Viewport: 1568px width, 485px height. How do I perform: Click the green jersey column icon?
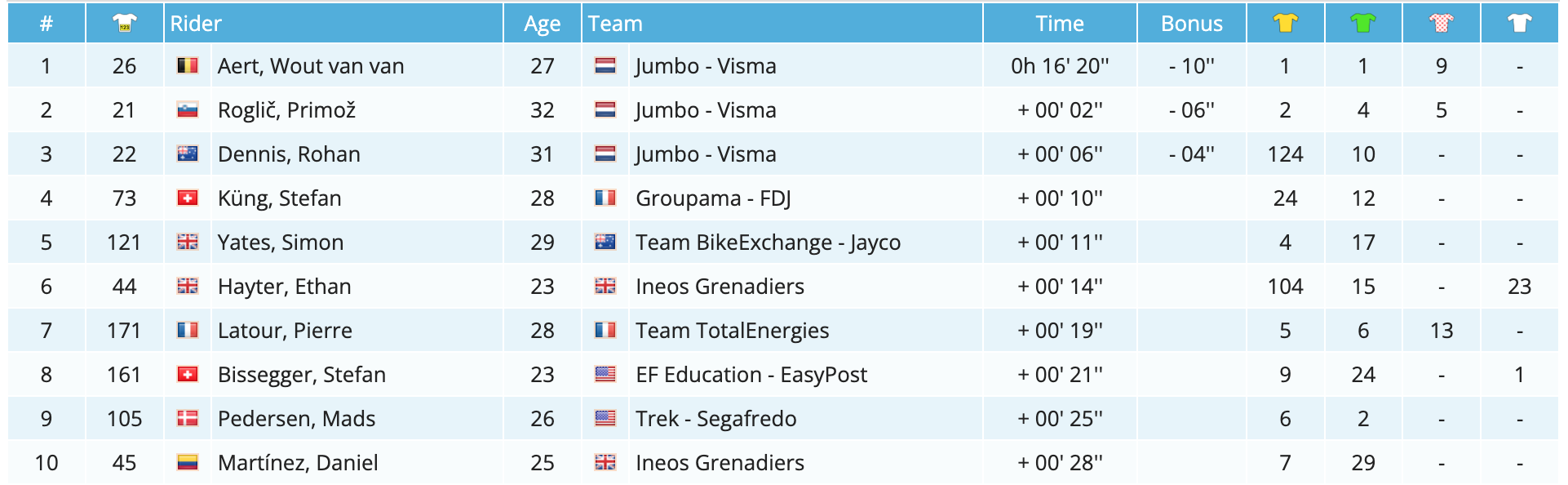pyautogui.click(x=1362, y=24)
